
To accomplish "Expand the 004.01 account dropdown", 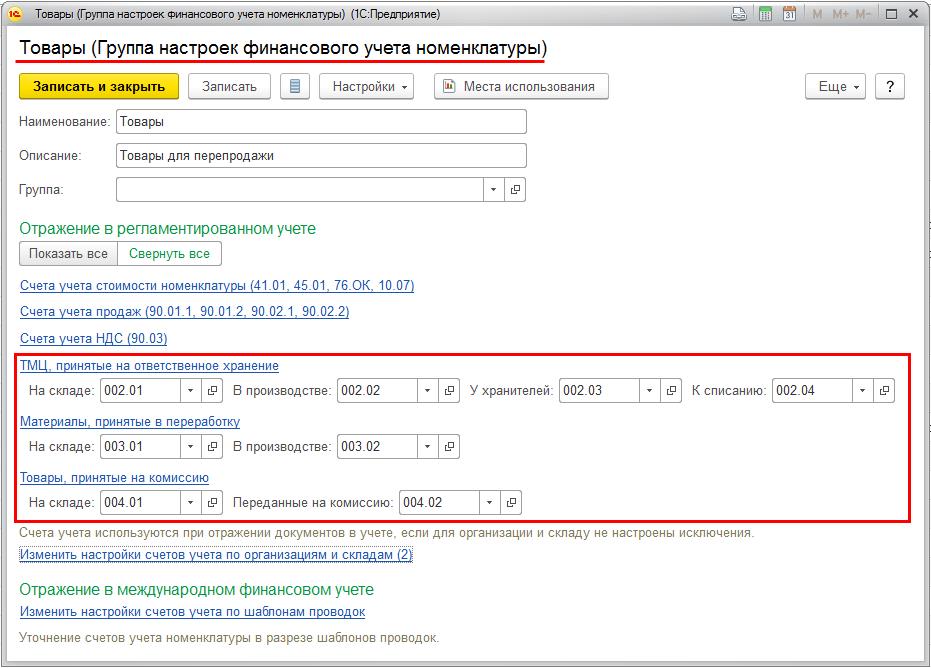I will pyautogui.click(x=191, y=502).
